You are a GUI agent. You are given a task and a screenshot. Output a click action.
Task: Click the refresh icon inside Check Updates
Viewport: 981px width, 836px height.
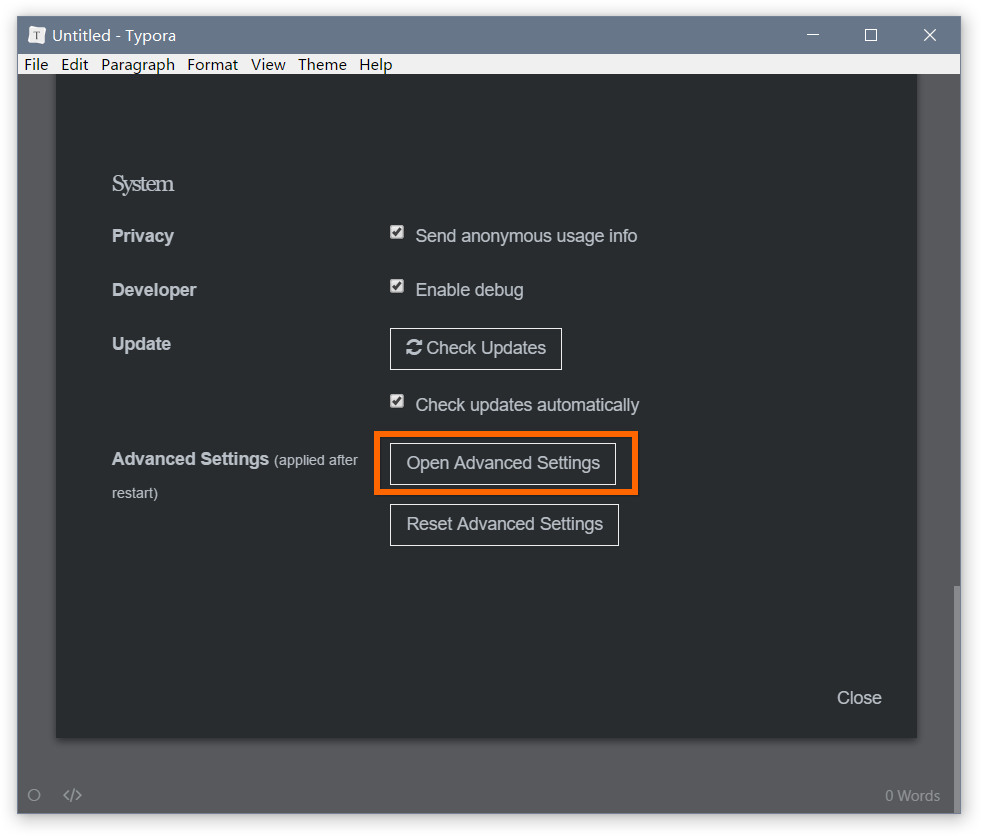point(413,348)
